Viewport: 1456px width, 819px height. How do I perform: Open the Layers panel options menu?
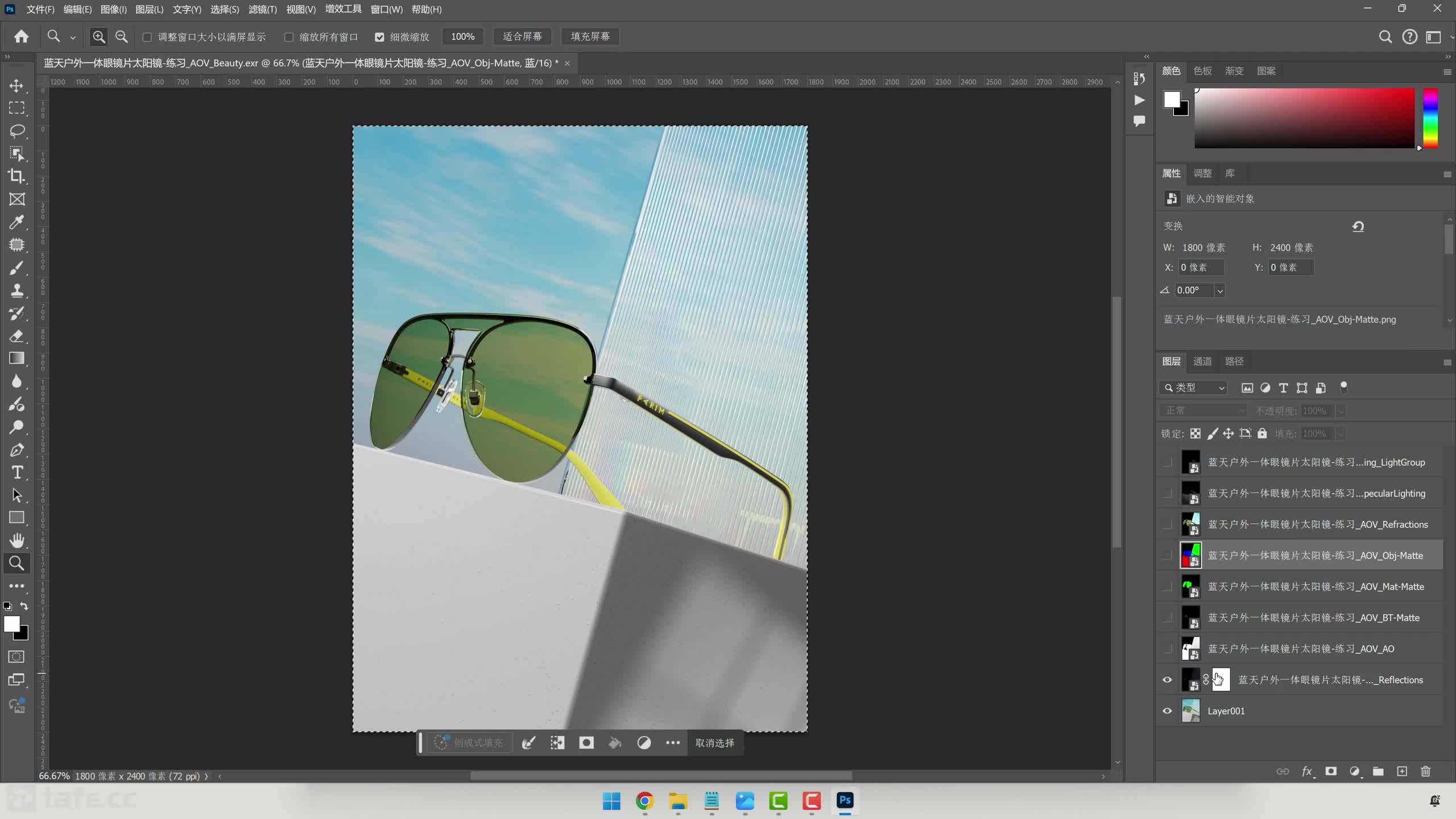tap(1447, 362)
